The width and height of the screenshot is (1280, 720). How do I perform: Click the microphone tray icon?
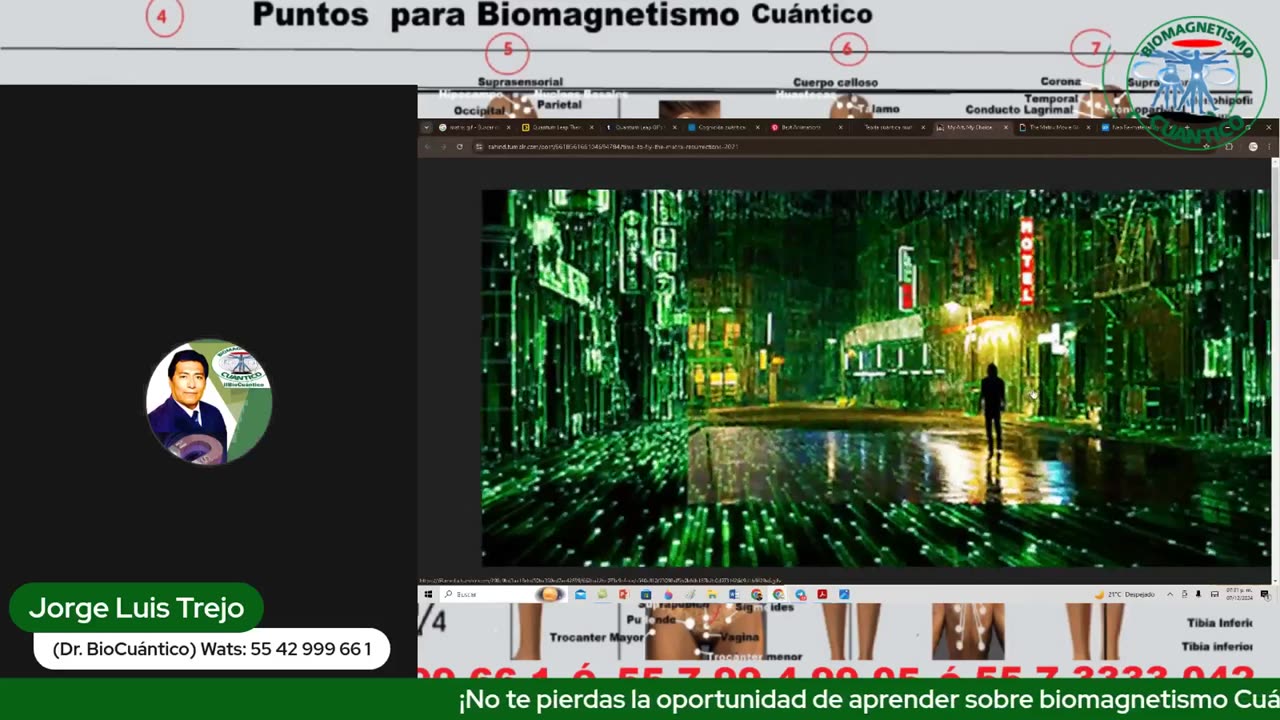point(1199,594)
